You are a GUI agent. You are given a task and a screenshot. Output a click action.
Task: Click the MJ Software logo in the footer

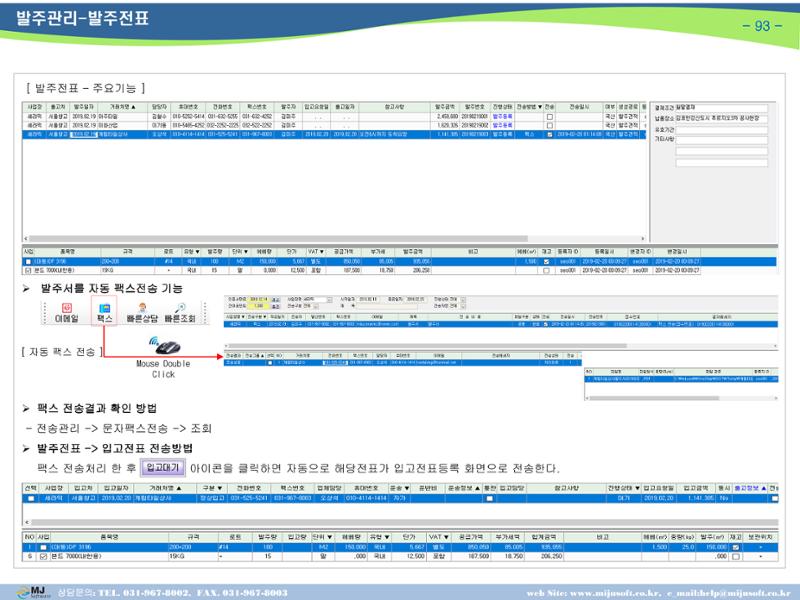point(34,592)
